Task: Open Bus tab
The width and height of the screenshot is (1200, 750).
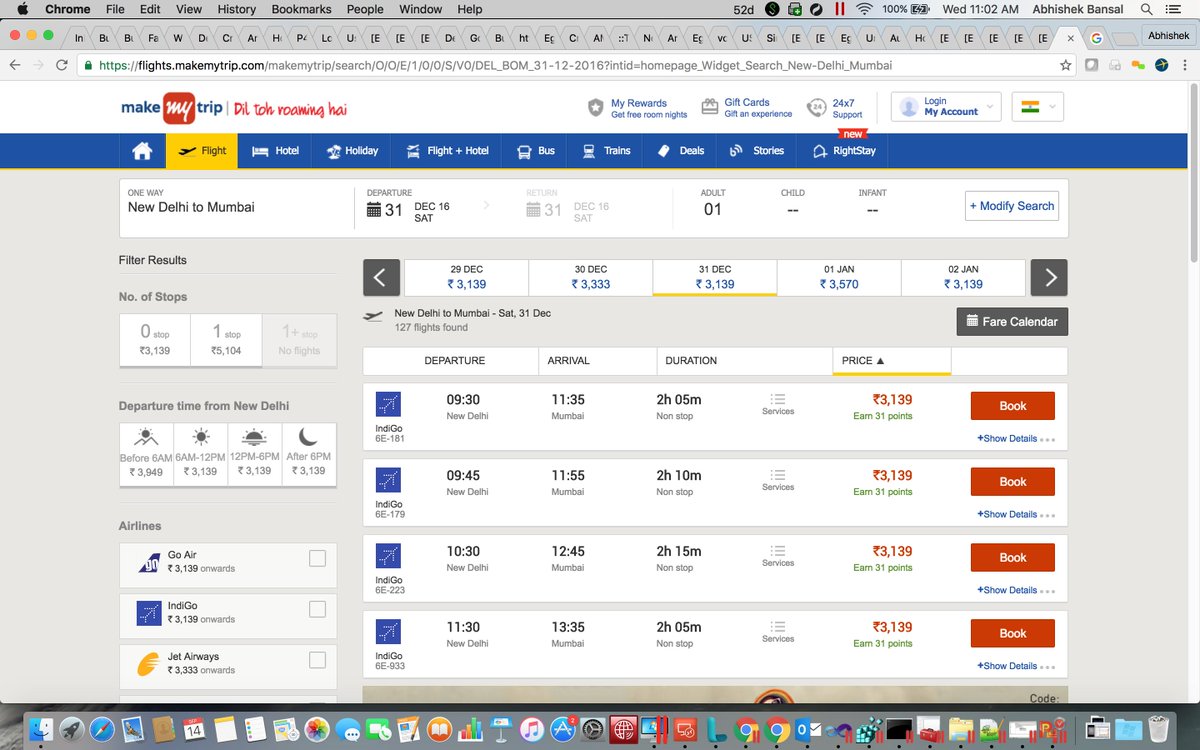Action: tap(535, 151)
